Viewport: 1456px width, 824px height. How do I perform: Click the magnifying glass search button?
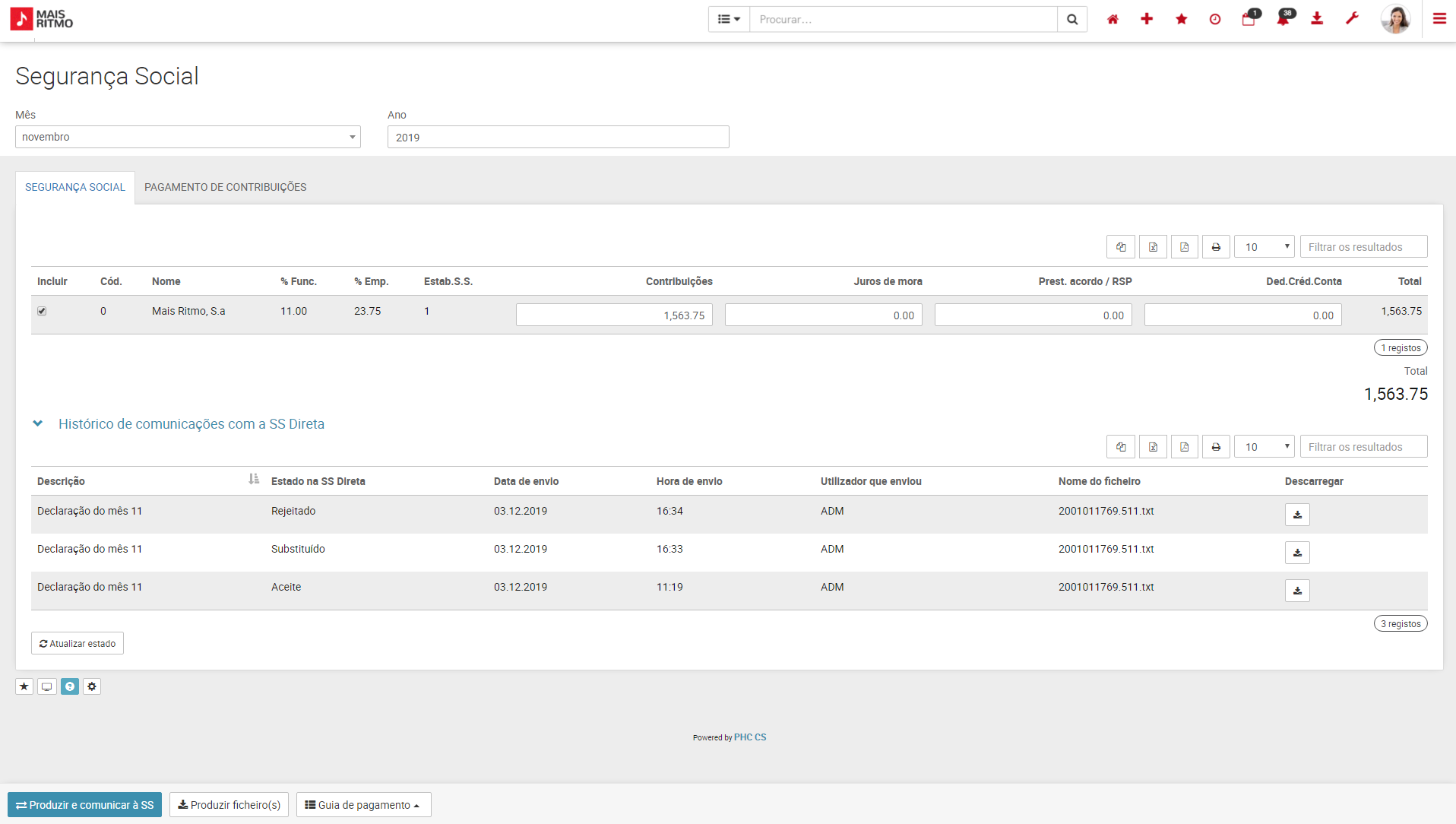tap(1072, 19)
